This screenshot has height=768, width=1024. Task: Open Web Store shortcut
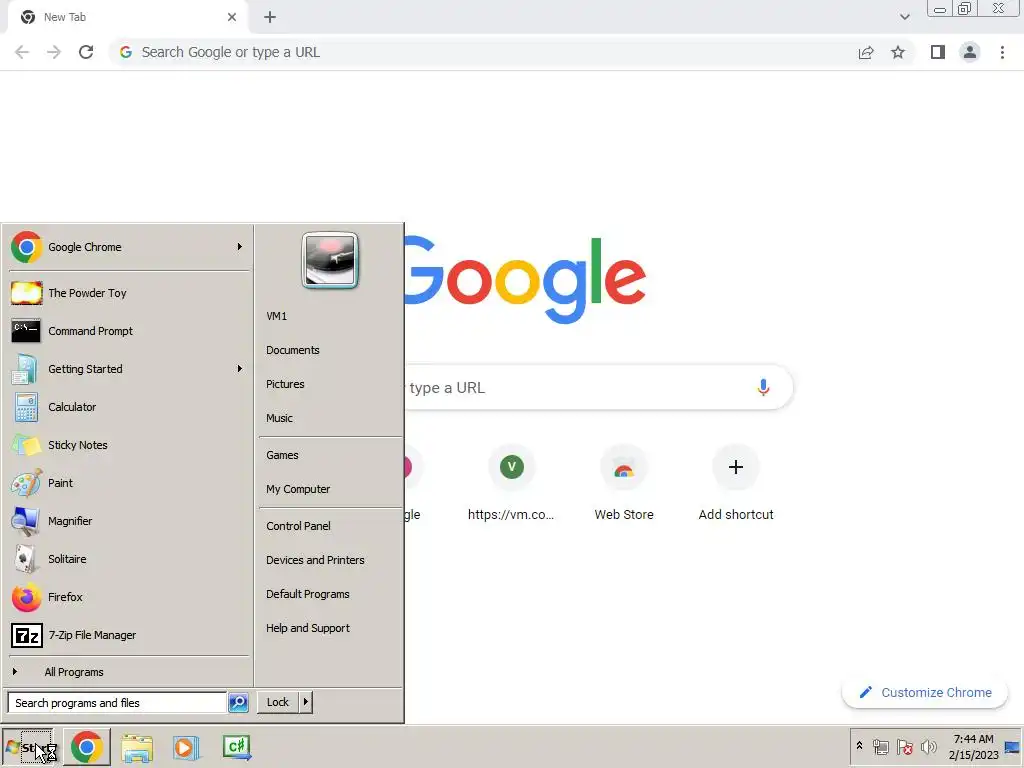pyautogui.click(x=624, y=483)
